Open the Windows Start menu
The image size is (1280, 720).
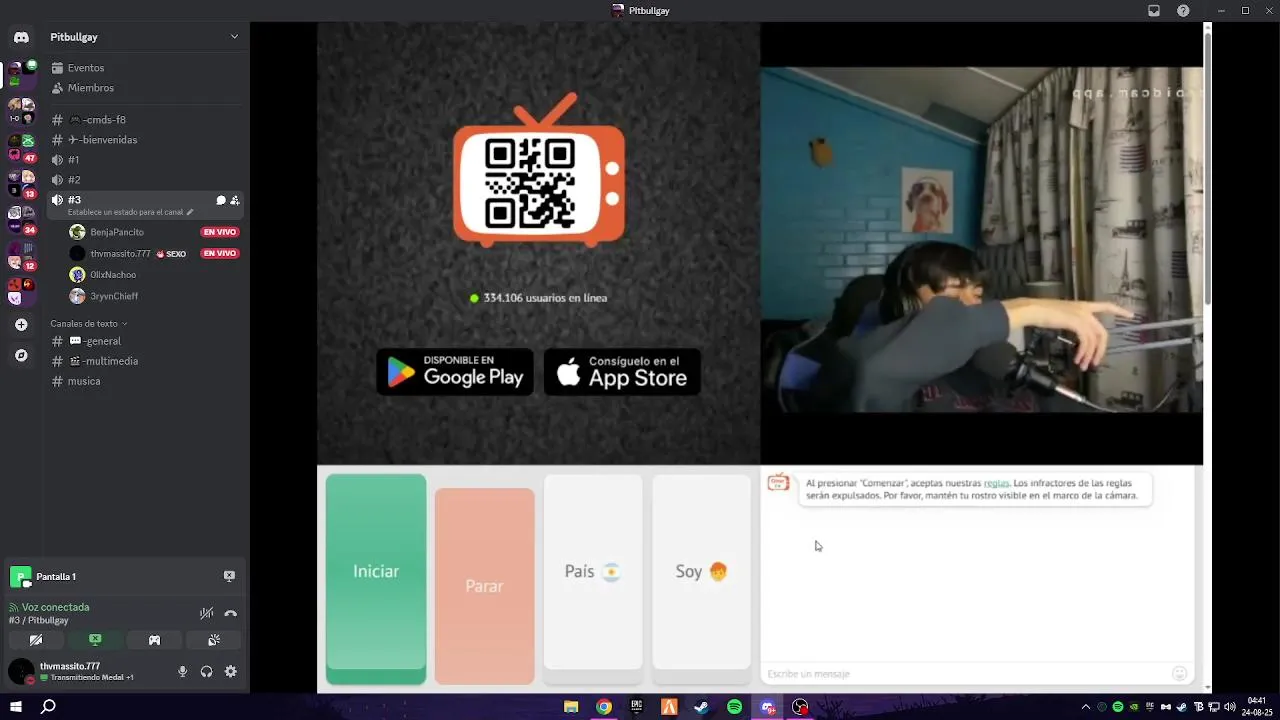tap(16, 707)
